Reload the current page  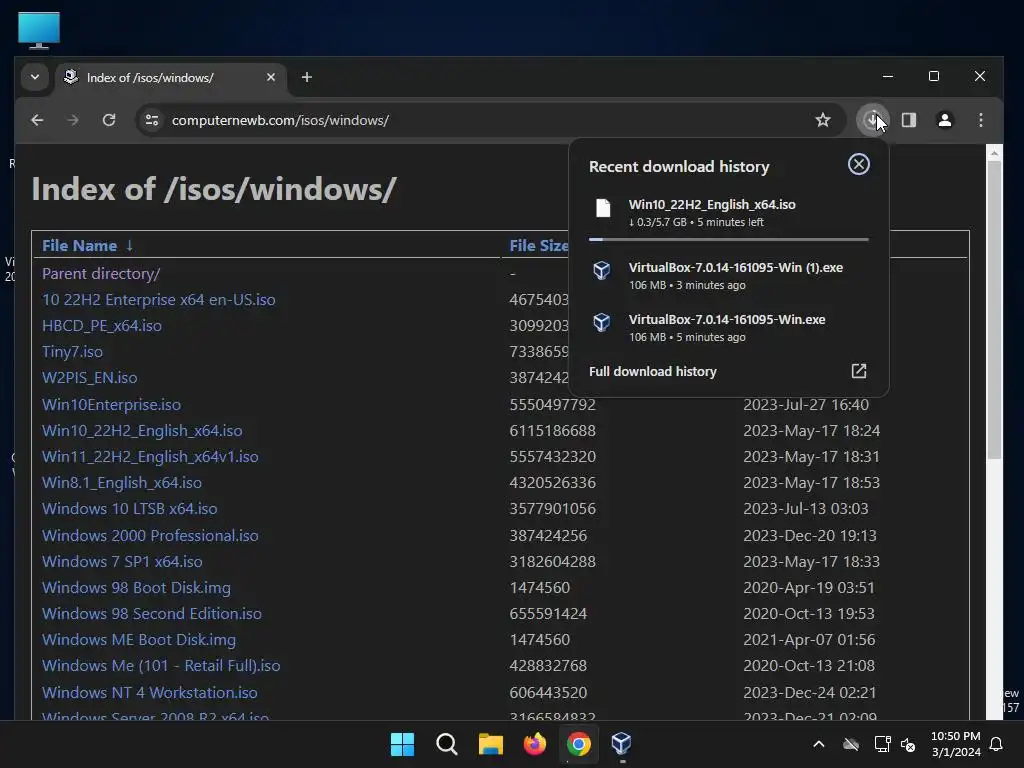[x=109, y=120]
